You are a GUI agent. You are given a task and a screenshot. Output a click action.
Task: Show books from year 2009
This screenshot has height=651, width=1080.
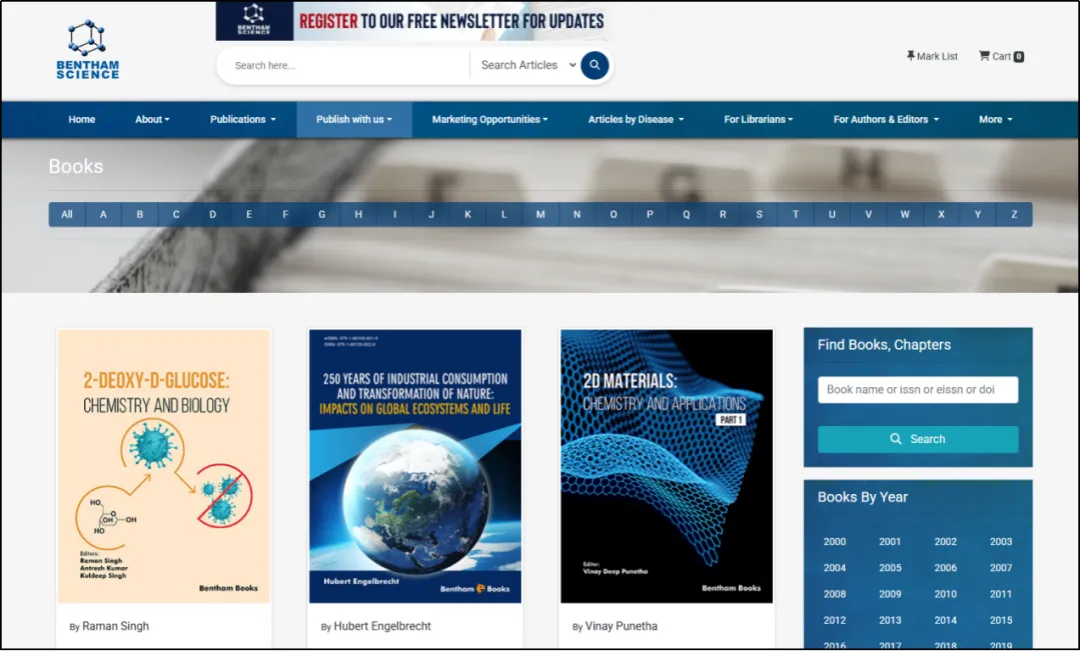pos(890,595)
